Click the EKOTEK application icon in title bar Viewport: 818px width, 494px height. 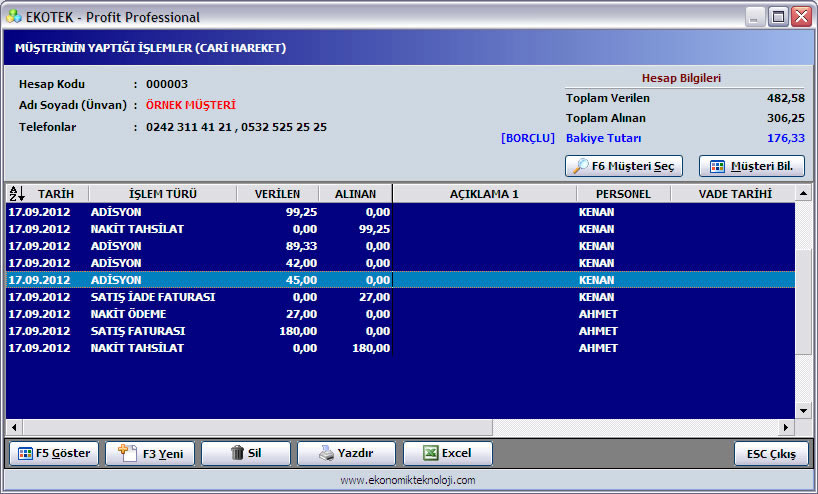14,17
